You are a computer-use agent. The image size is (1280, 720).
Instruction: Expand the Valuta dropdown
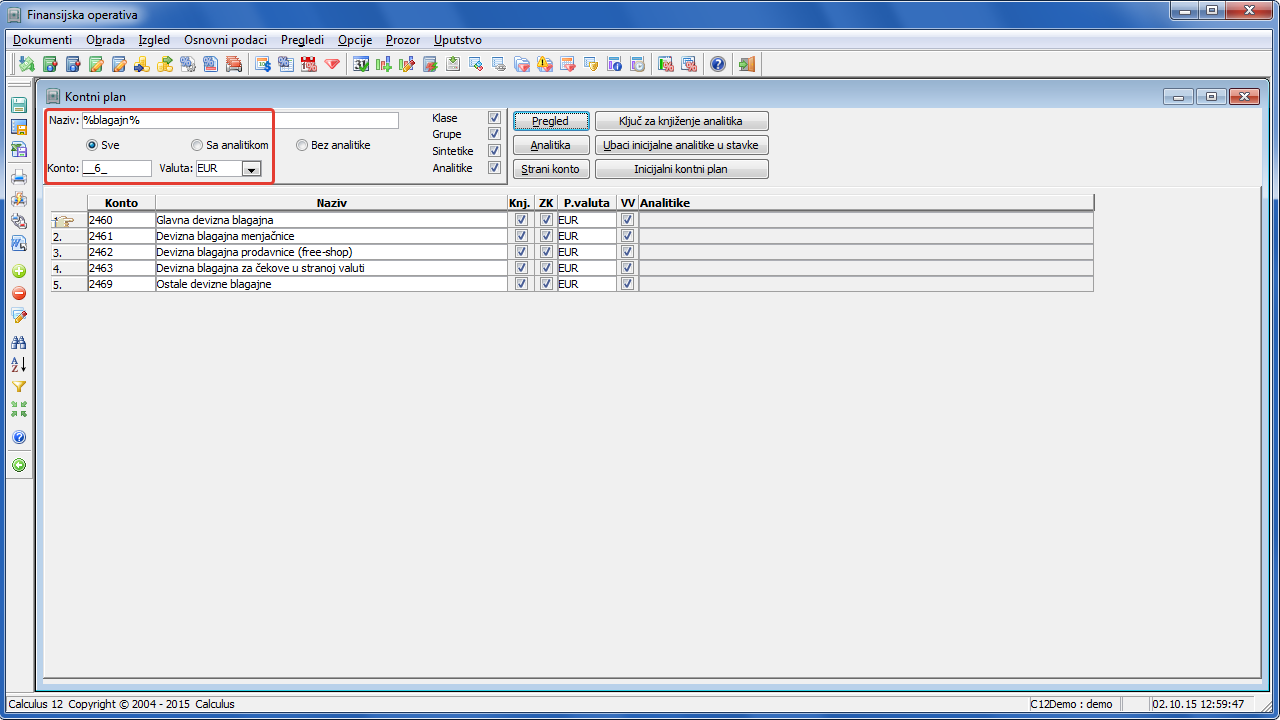[x=251, y=169]
